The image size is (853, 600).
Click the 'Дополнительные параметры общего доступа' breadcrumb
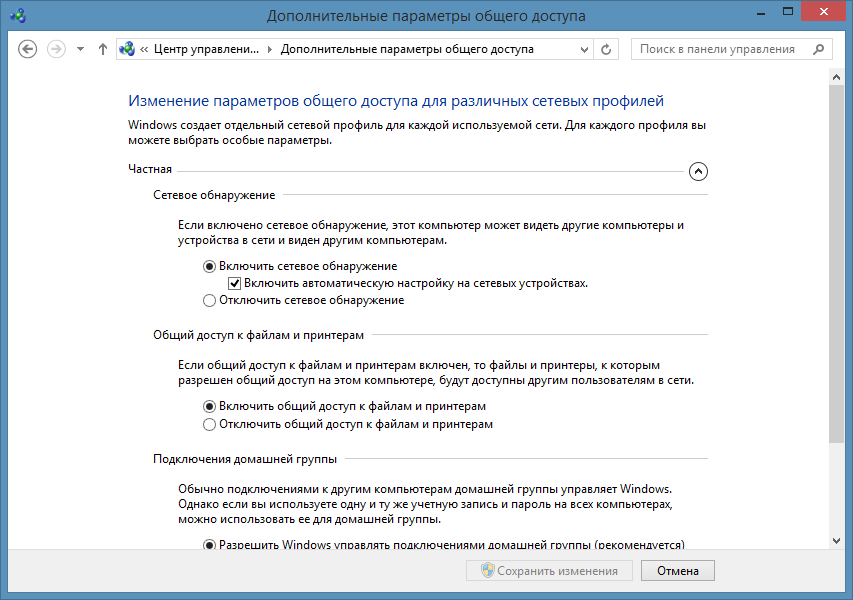click(x=407, y=49)
